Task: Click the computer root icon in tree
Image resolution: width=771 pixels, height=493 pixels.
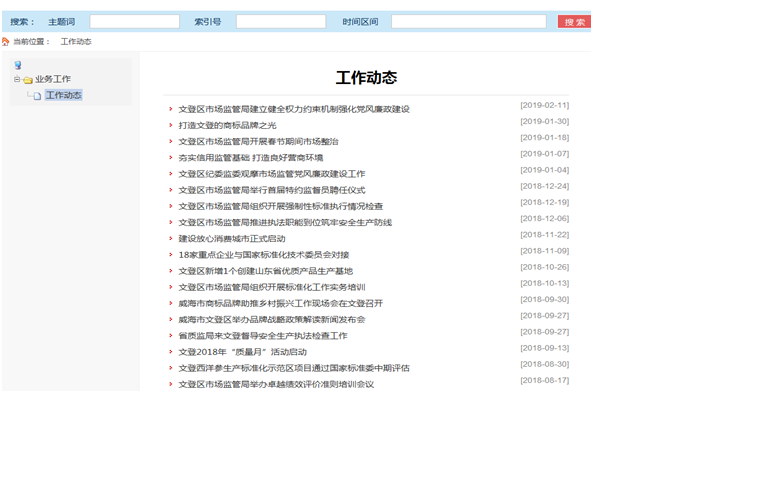Action: [x=18, y=66]
